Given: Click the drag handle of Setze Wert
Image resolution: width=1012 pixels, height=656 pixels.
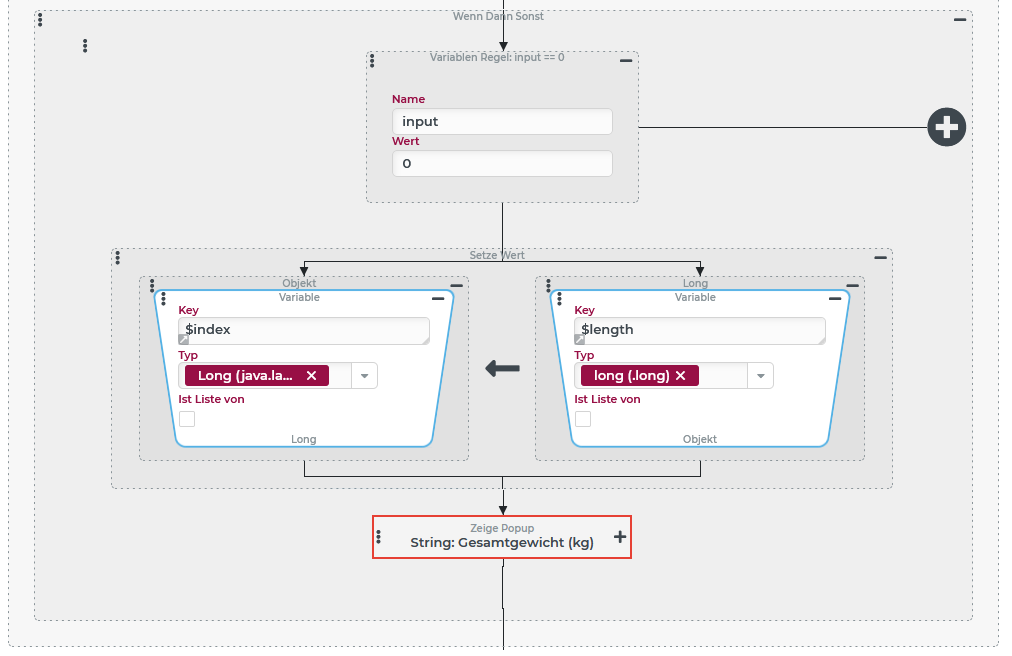Looking at the screenshot, I should 118,258.
